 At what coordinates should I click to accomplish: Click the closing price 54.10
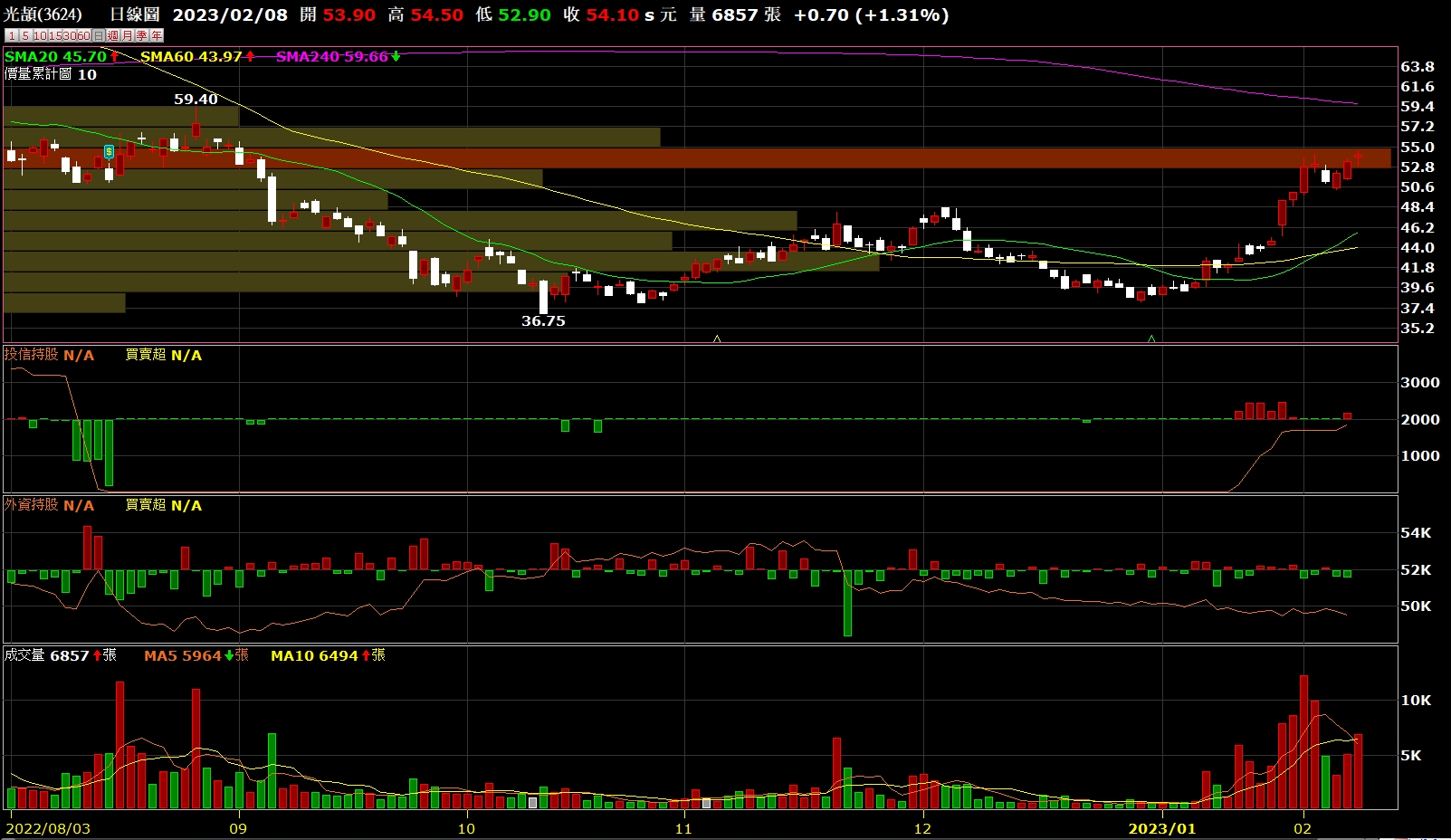click(x=613, y=14)
